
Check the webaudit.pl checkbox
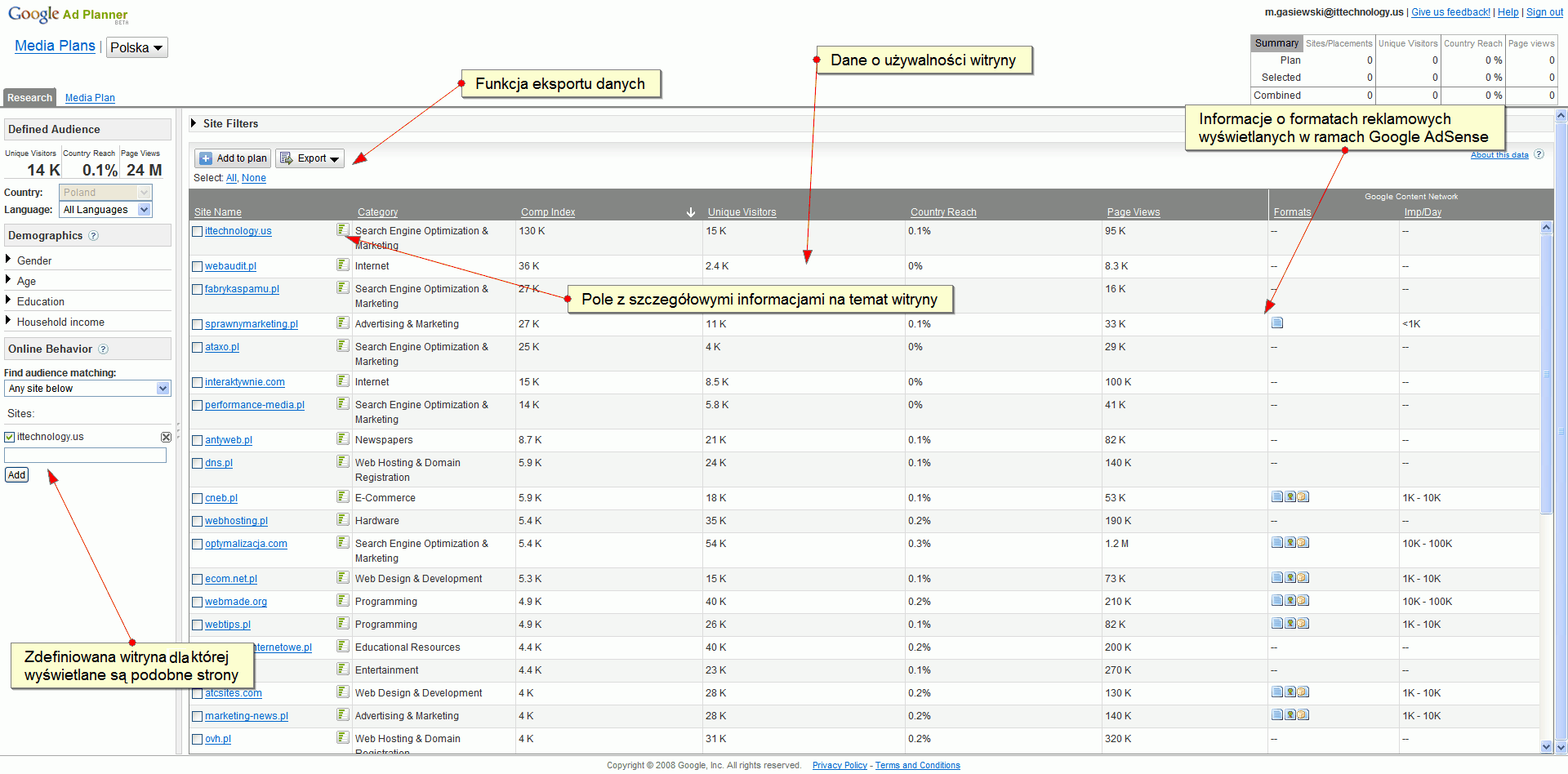tap(197, 266)
